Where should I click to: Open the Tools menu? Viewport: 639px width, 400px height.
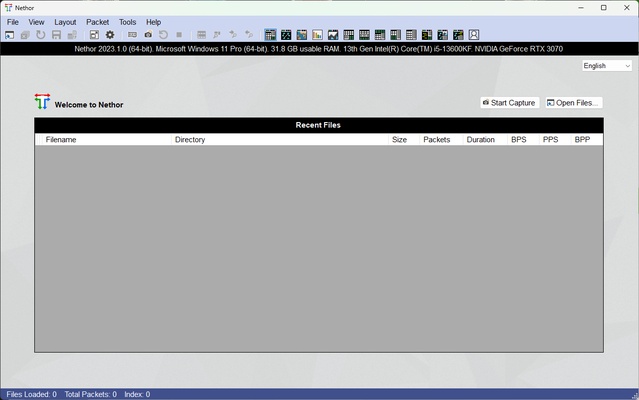click(x=128, y=22)
